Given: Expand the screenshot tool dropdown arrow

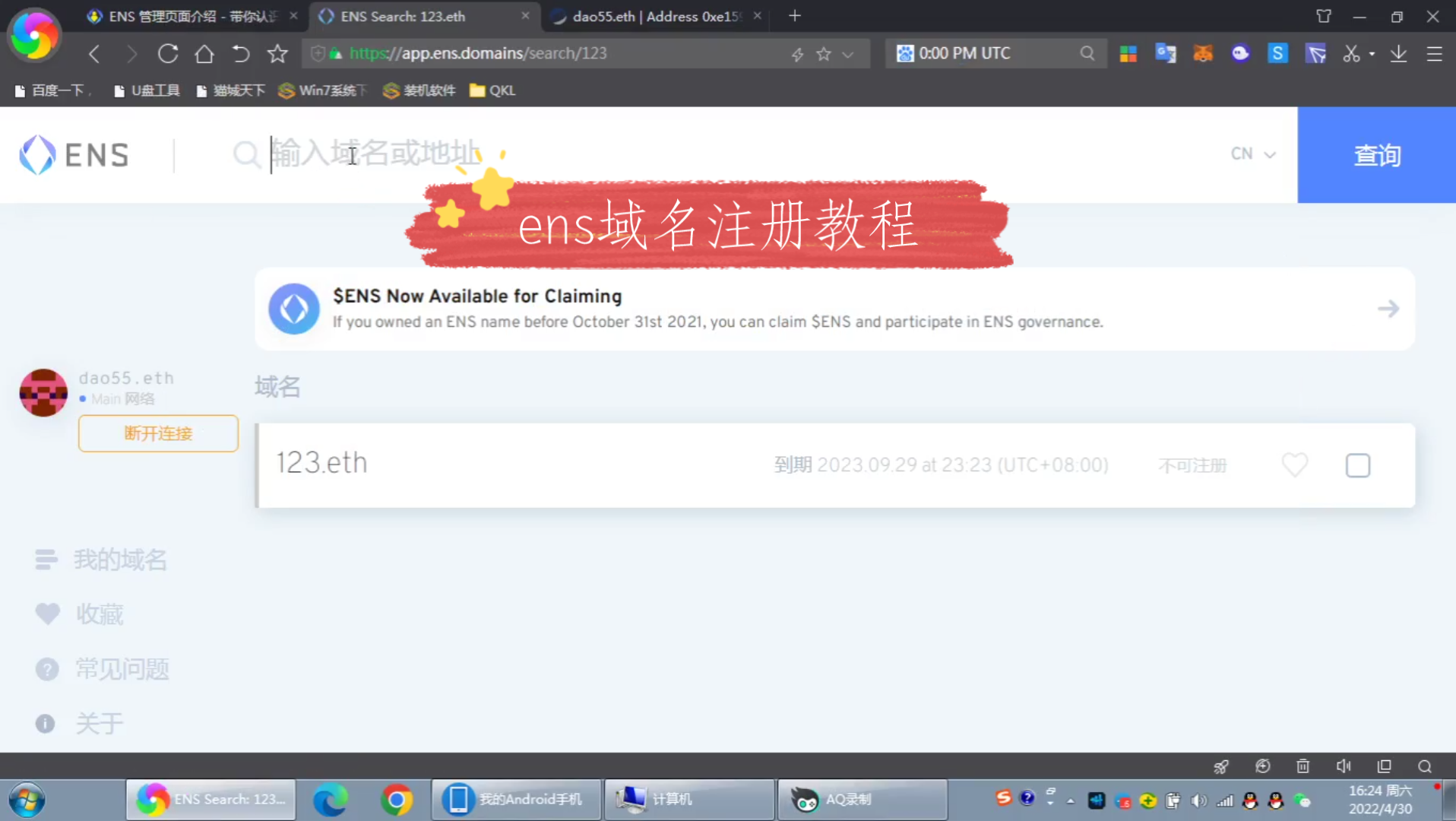Looking at the screenshot, I should pyautogui.click(x=1372, y=55).
